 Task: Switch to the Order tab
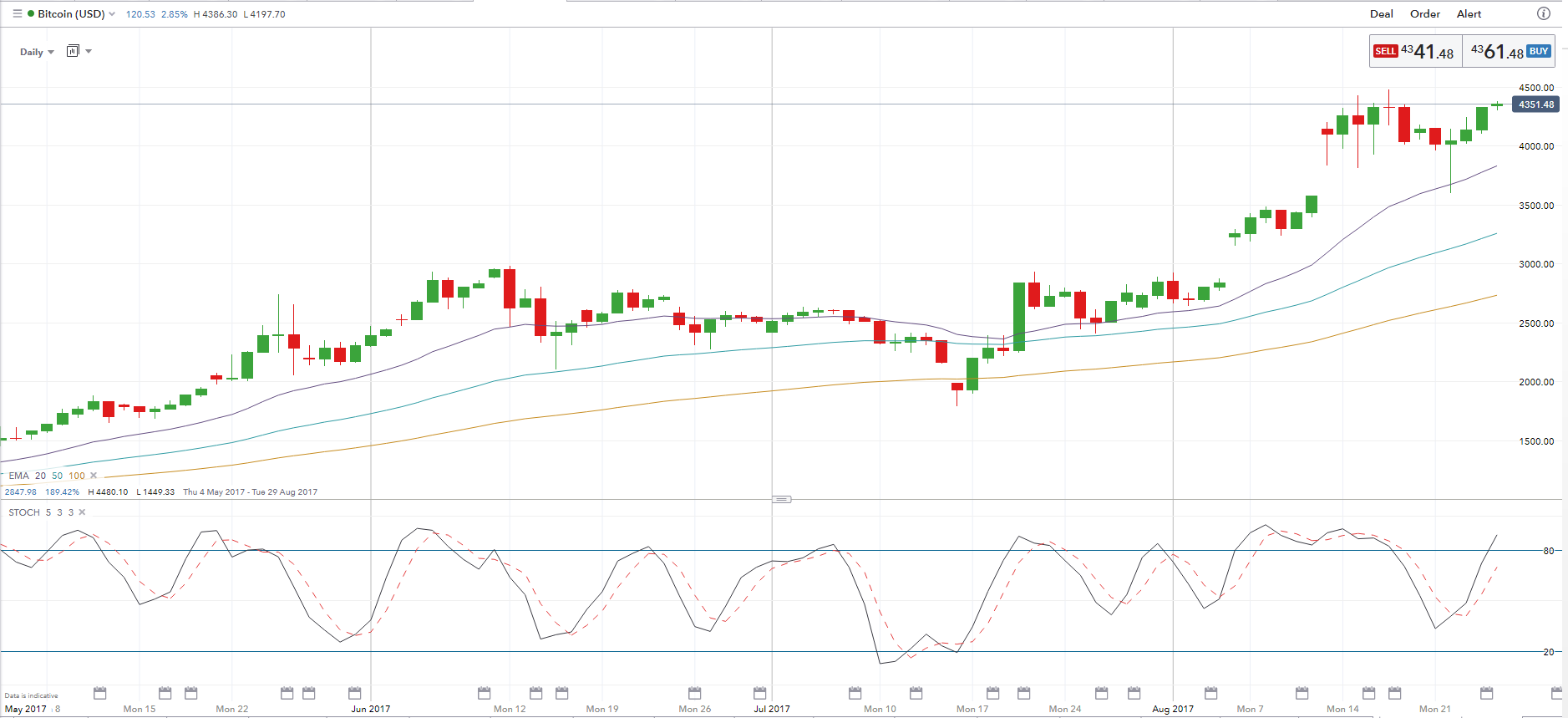(1425, 13)
